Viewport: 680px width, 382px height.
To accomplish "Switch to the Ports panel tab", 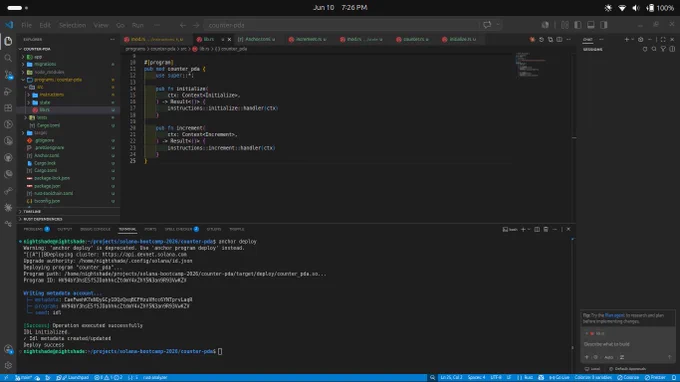I will click(150, 229).
